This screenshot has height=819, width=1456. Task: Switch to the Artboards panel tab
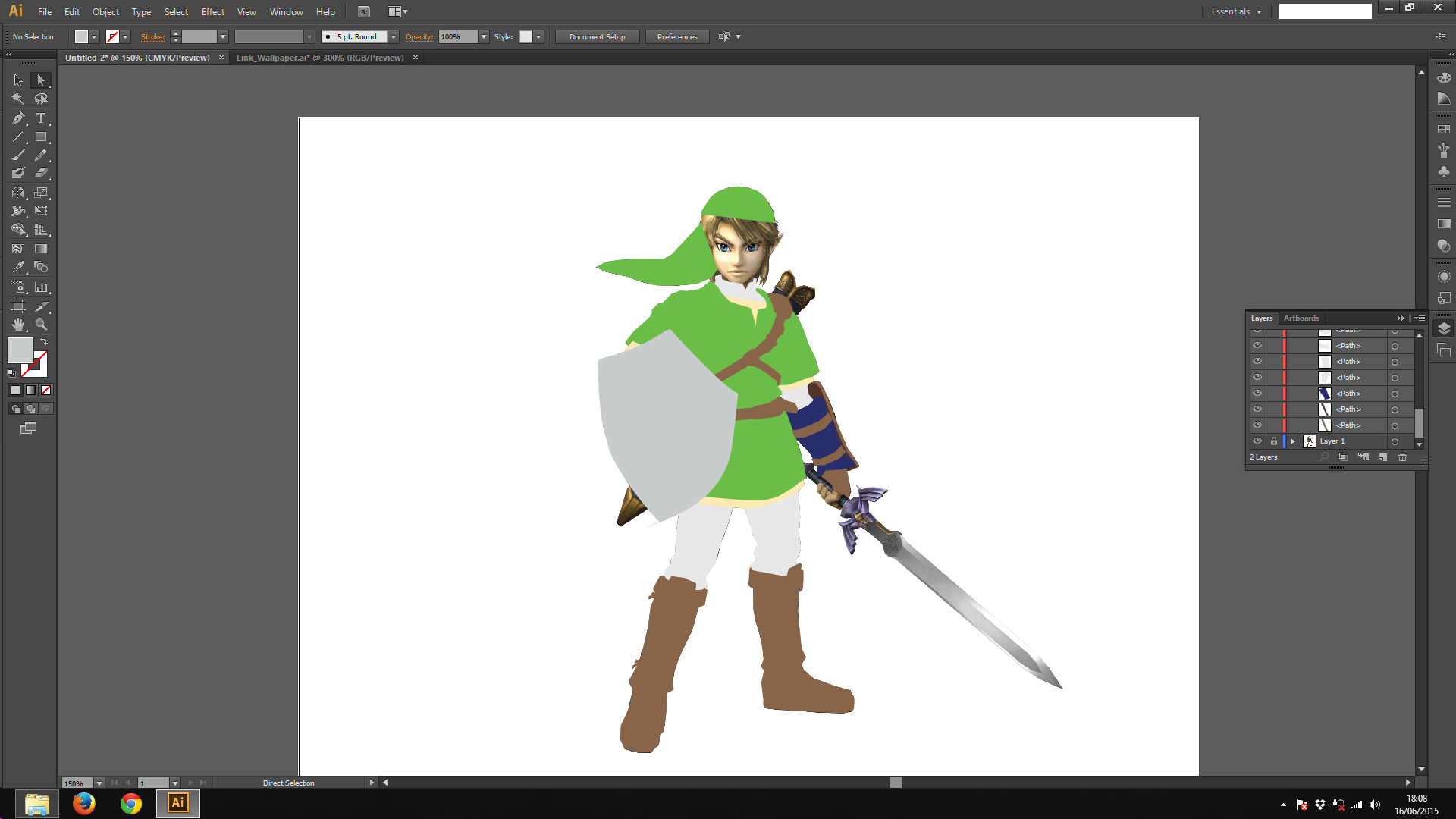click(1301, 318)
